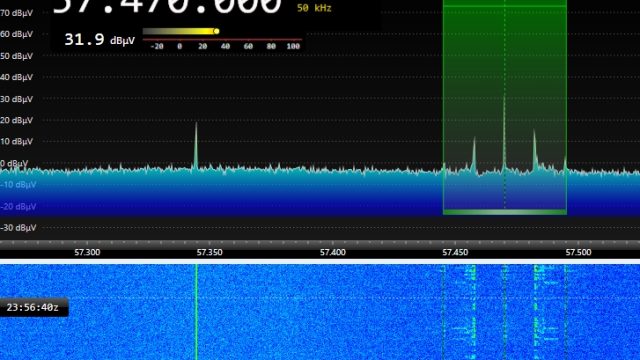
Task: Click the green carrier line in the waterfall
Action: point(196,312)
